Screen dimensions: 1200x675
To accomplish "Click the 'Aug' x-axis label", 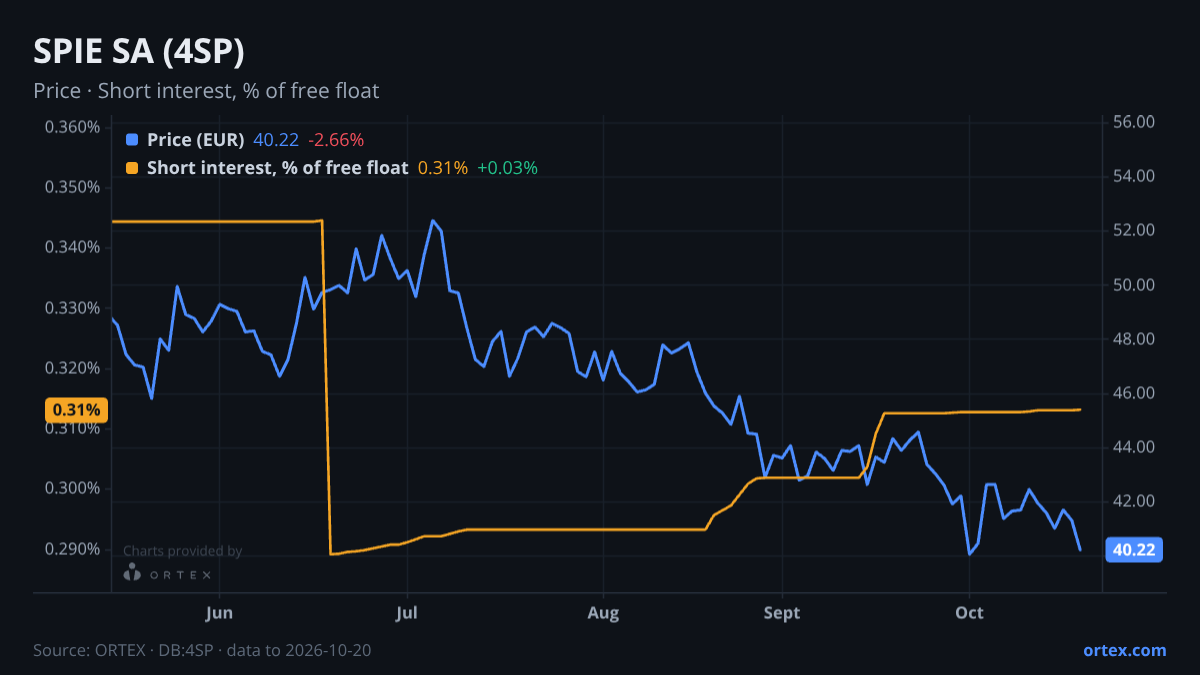I will point(603,612).
